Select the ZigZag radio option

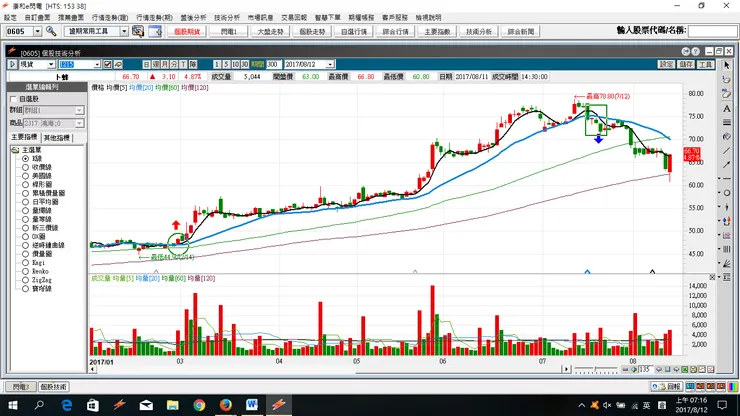25,280
